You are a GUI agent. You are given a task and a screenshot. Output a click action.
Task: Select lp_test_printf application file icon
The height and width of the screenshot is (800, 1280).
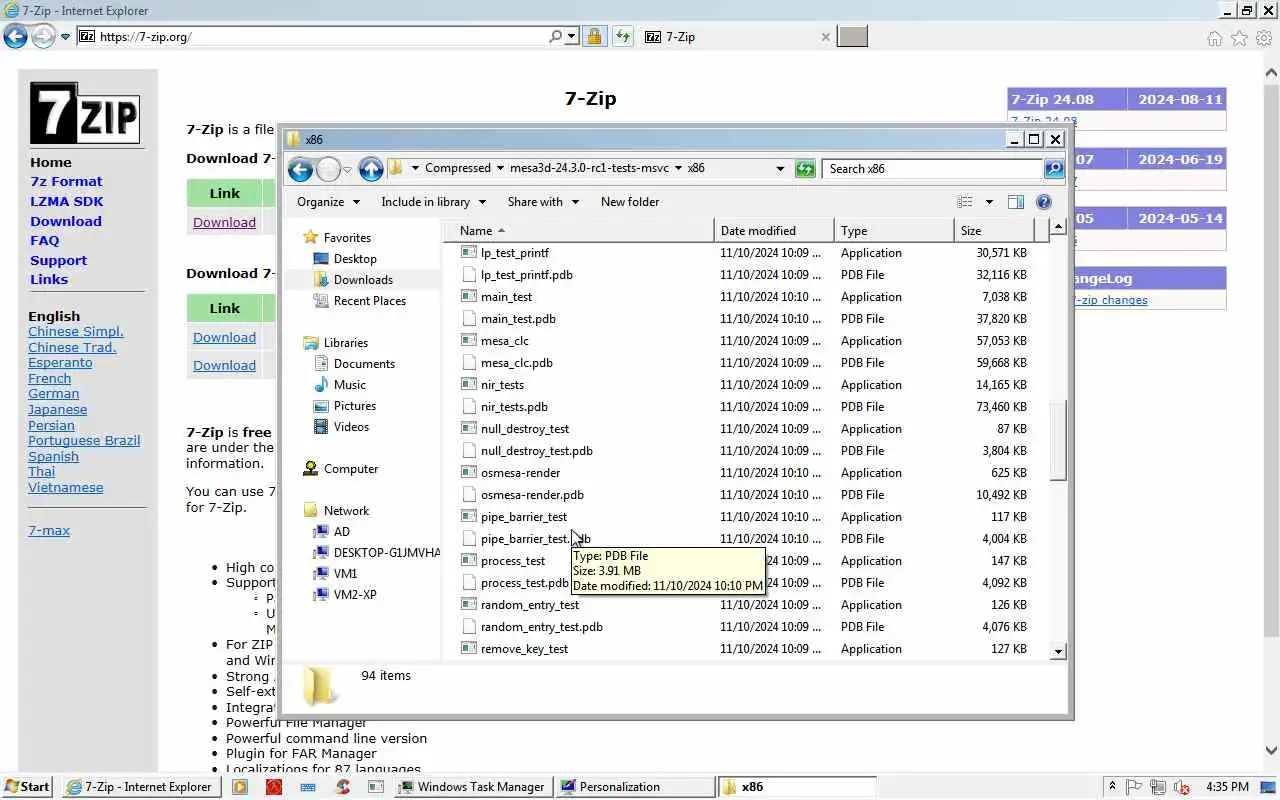pyautogui.click(x=469, y=253)
